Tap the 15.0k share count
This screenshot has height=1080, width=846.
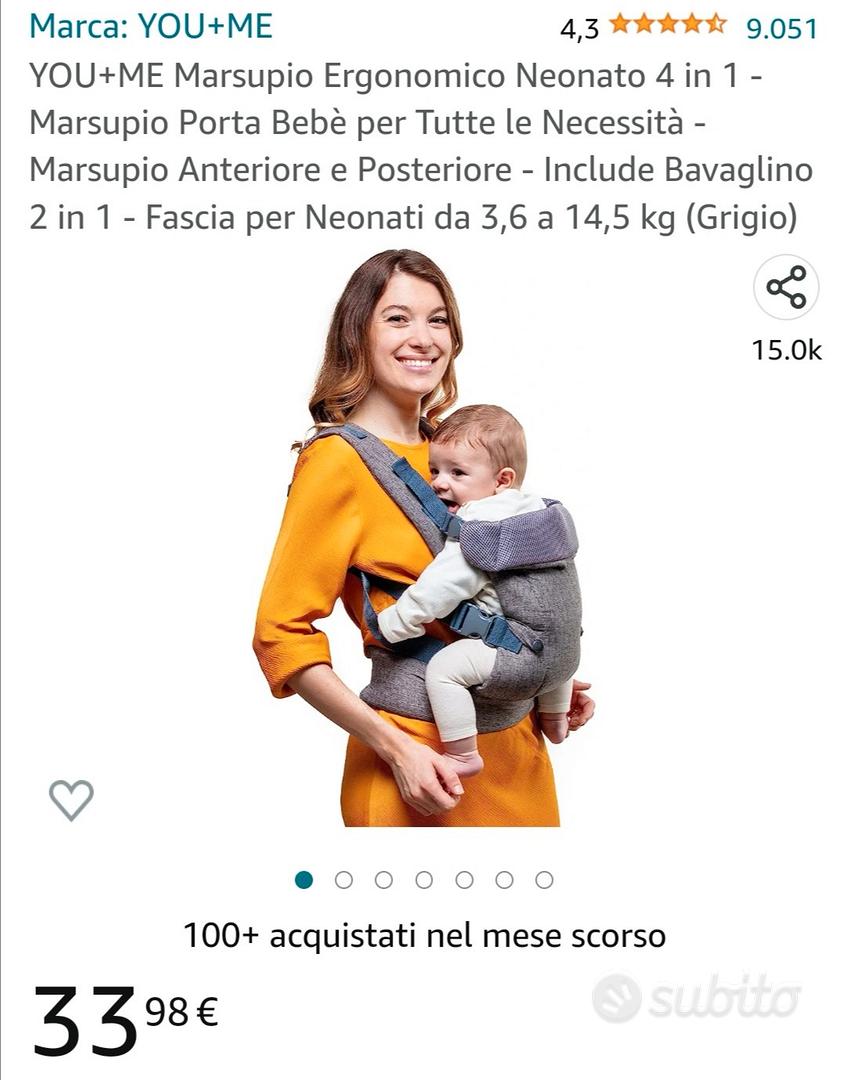[x=787, y=350]
